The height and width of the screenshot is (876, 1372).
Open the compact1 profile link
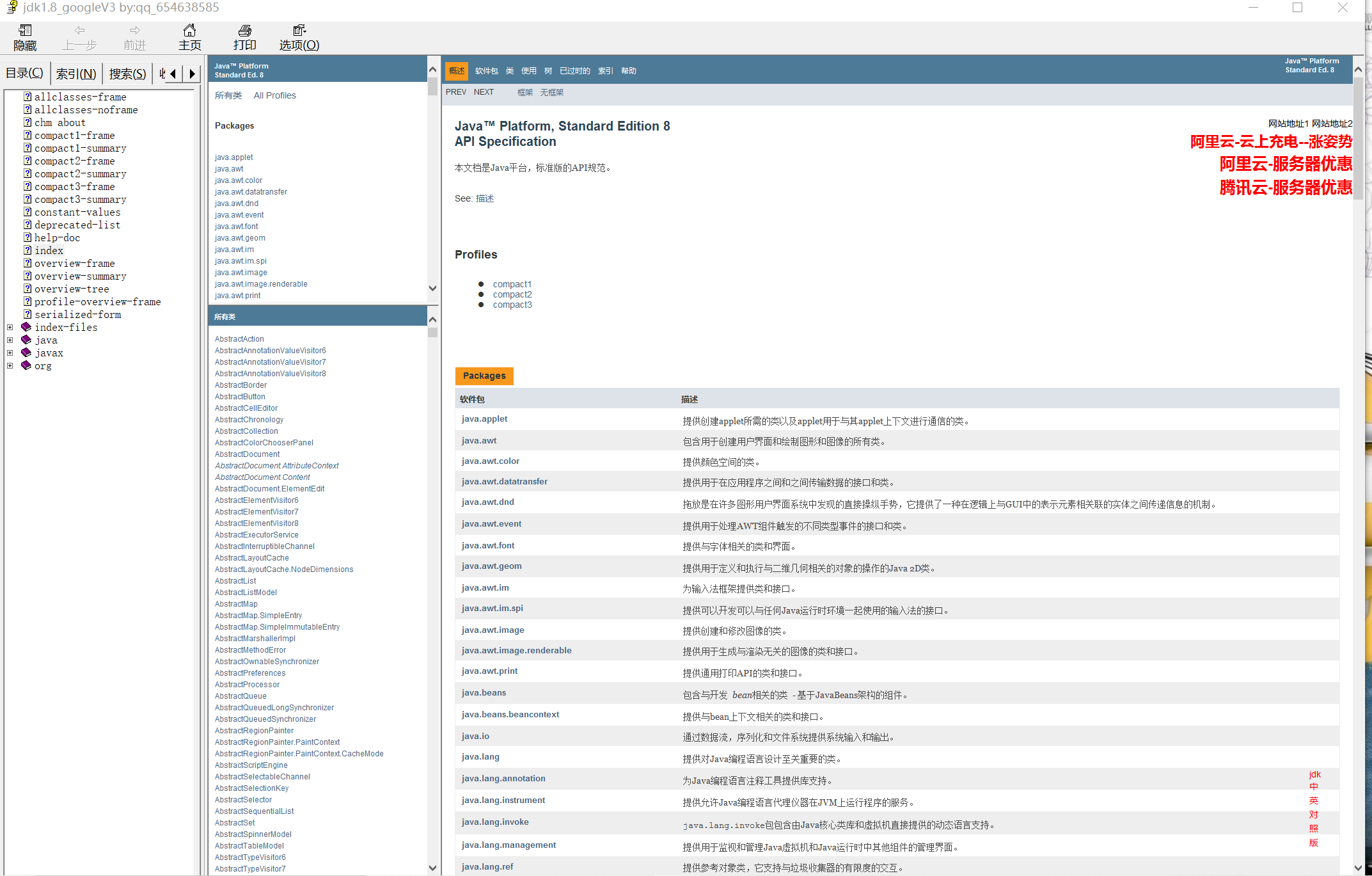click(512, 284)
